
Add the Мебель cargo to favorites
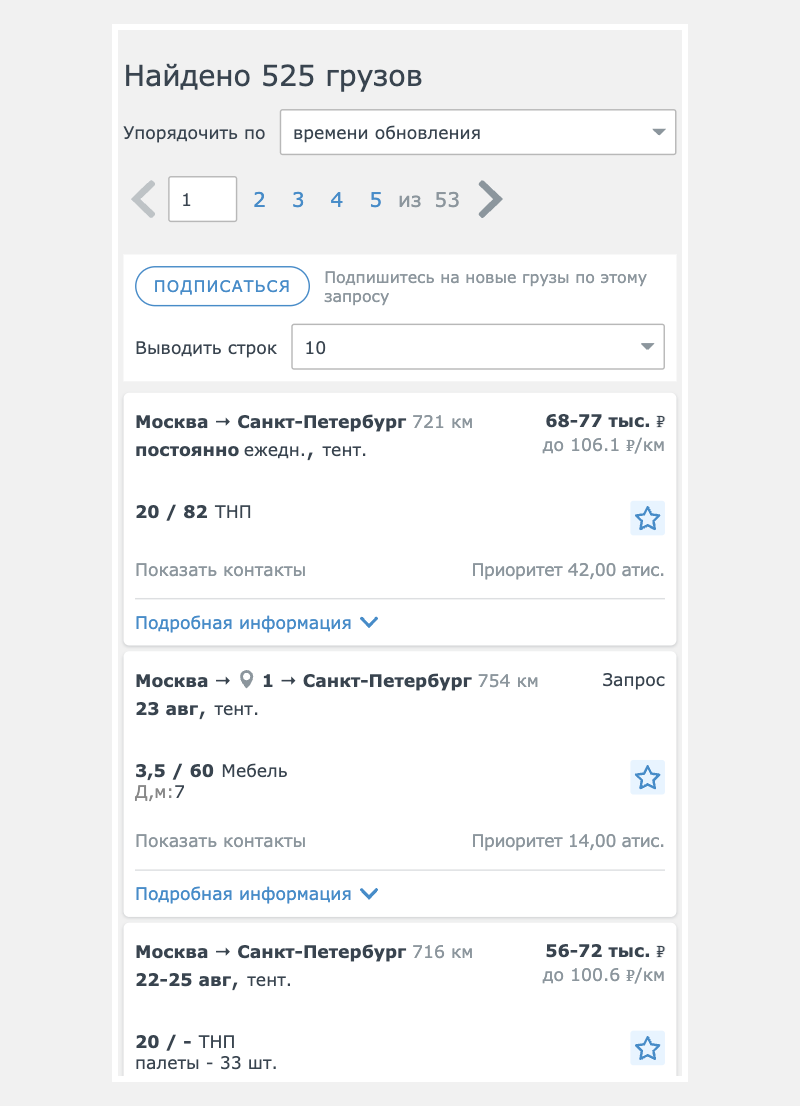[648, 778]
